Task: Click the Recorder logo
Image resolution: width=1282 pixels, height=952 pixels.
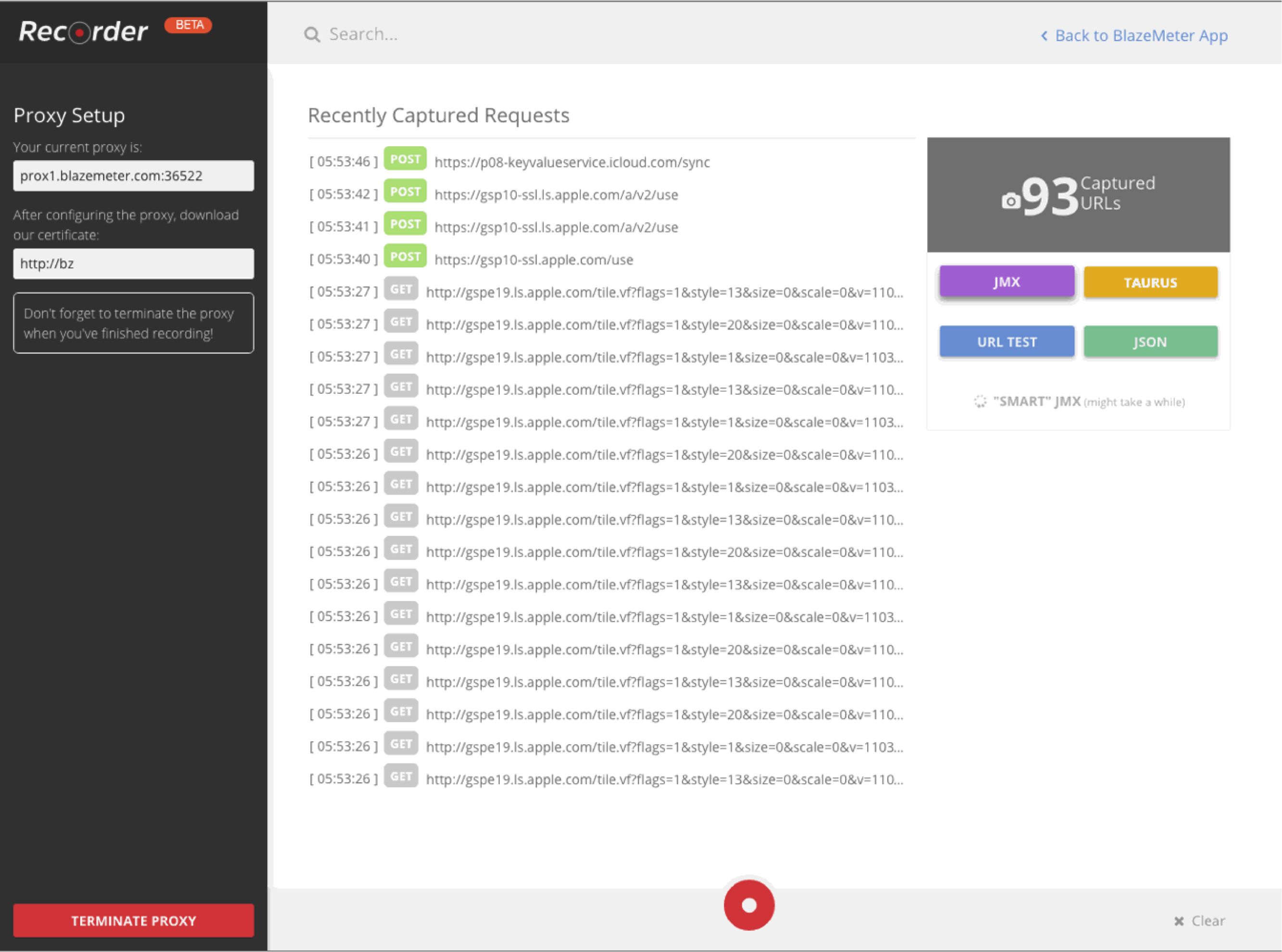Action: point(83,31)
